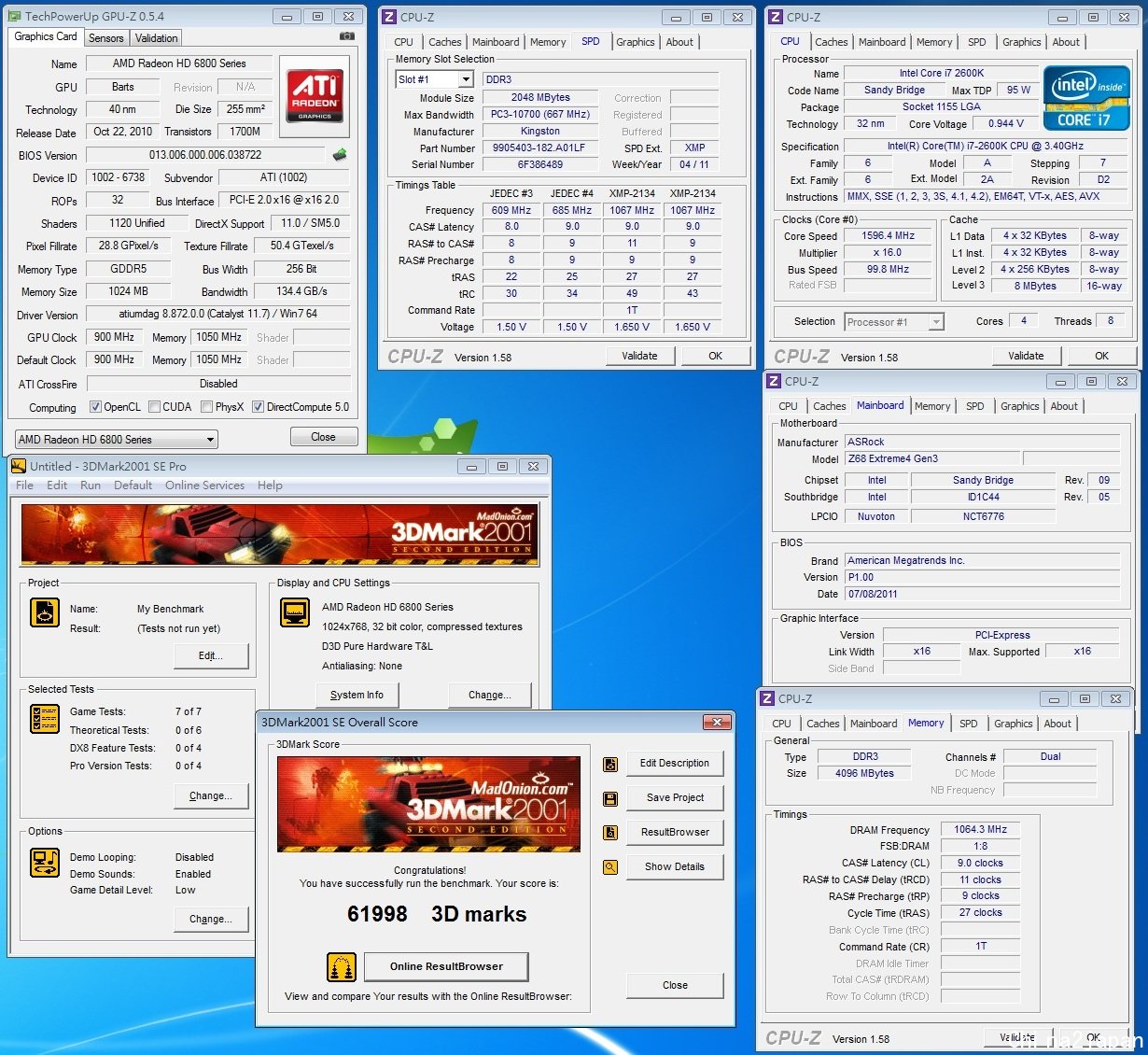Click Close in the Overall Score dialog
The height and width of the screenshot is (1055, 1148).
click(x=675, y=986)
